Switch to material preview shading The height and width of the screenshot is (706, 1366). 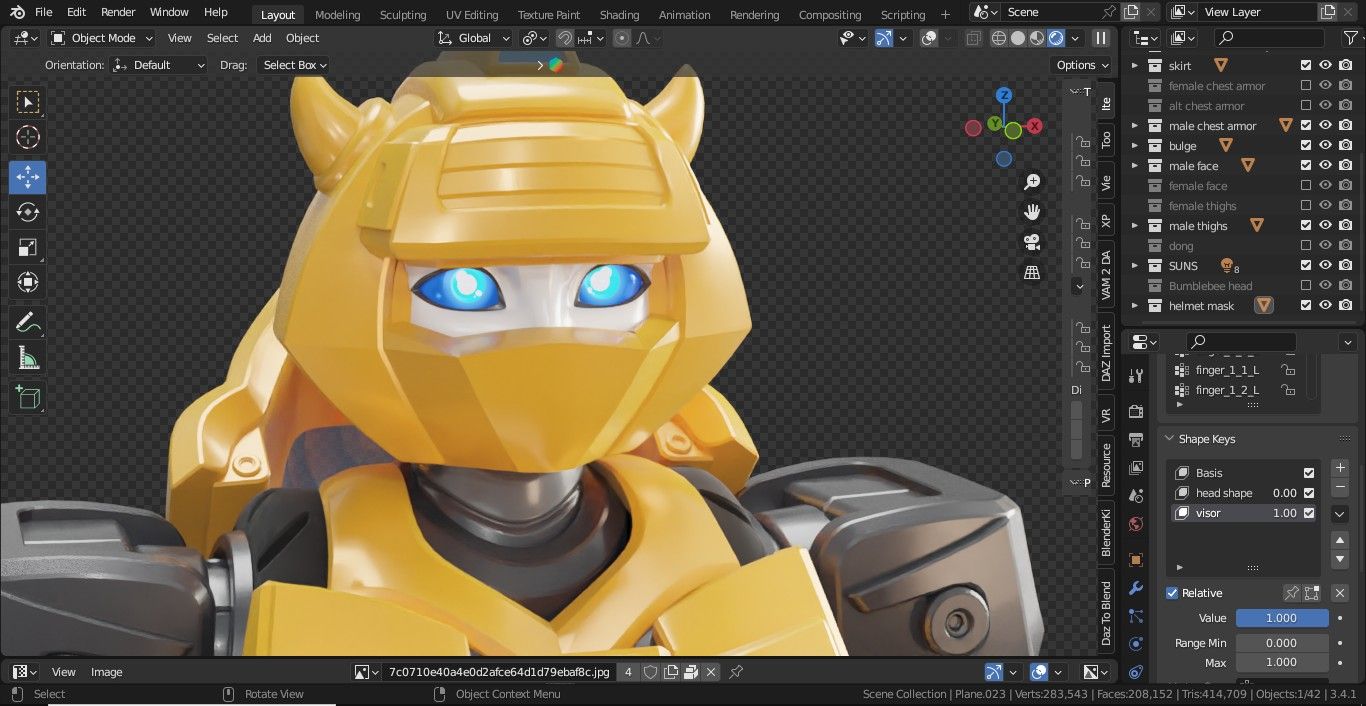pos(1037,38)
